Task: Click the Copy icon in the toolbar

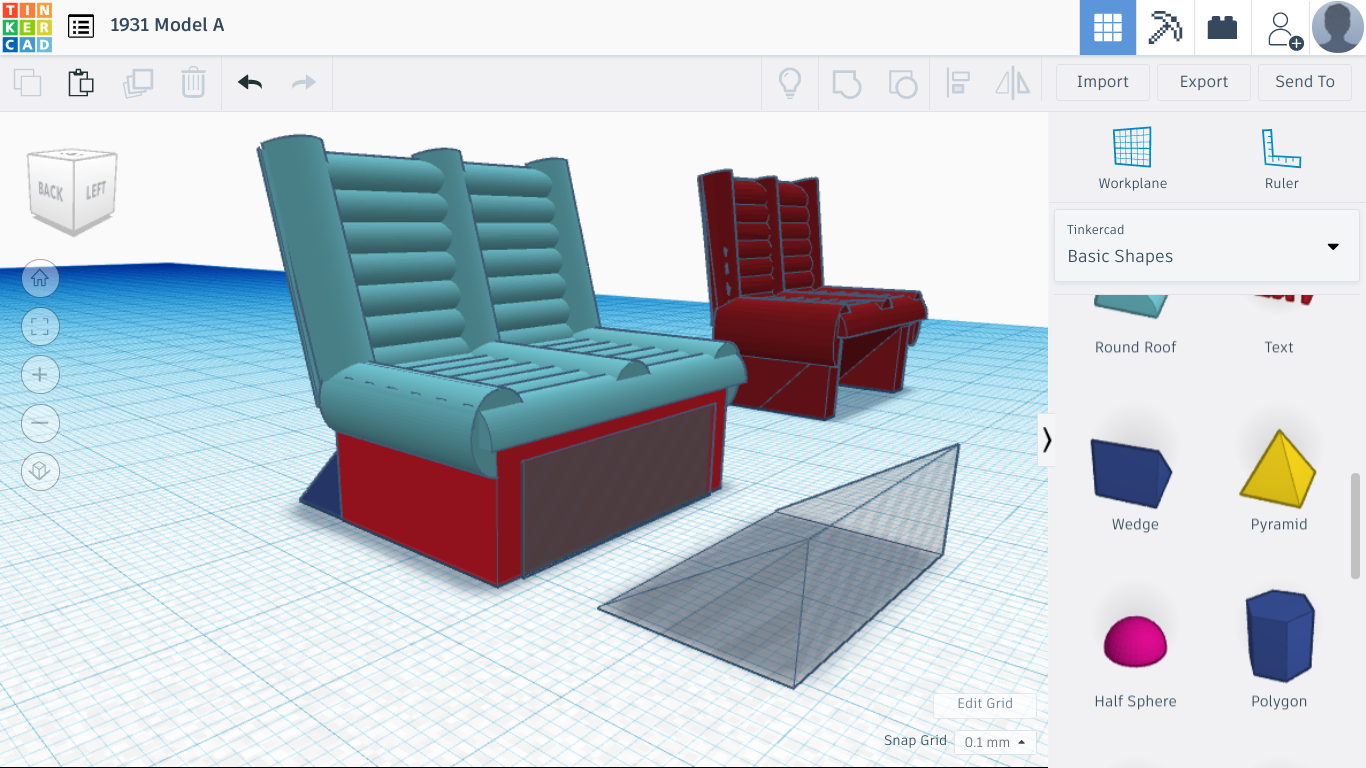Action: (28, 82)
